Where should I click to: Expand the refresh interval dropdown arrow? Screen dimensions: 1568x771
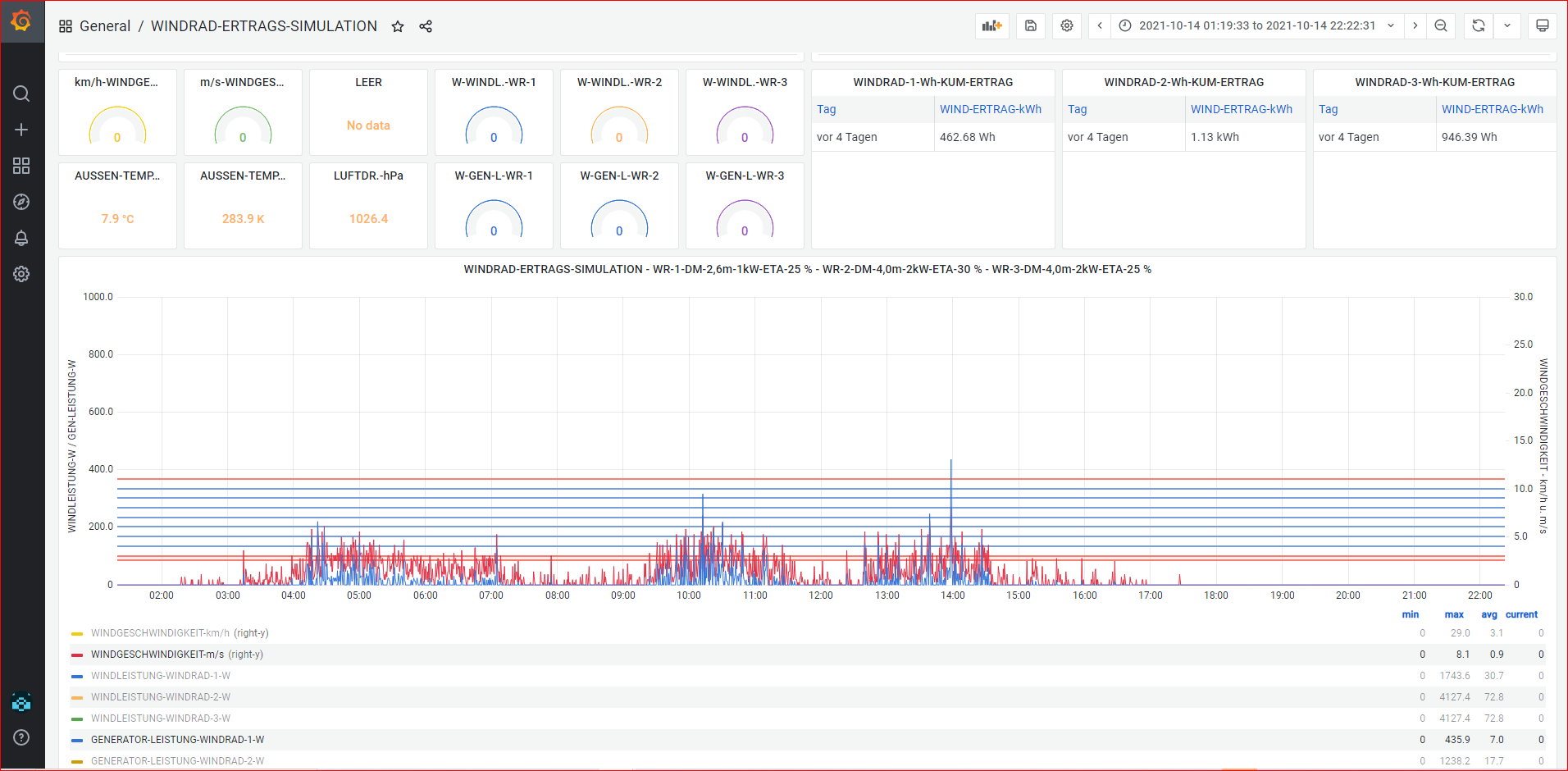(x=1507, y=26)
